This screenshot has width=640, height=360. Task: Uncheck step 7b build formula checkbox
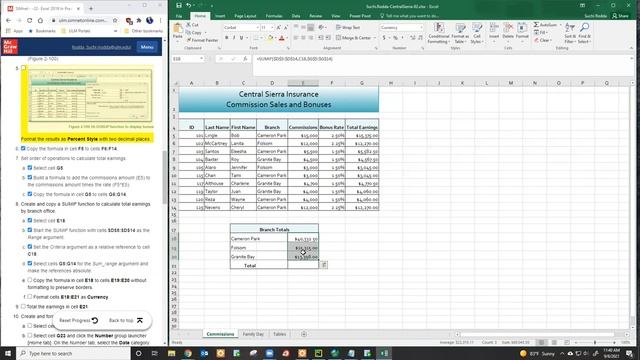point(29,178)
